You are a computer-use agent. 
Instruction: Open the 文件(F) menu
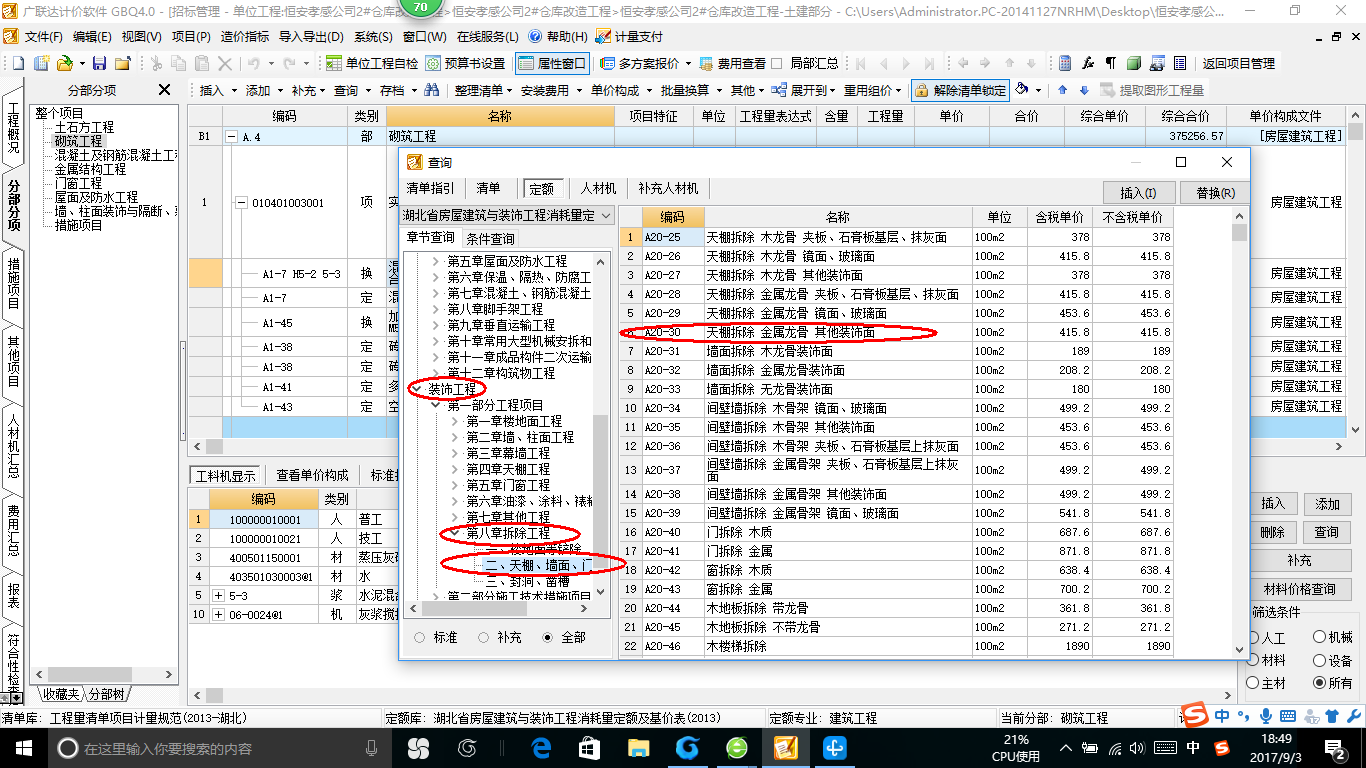tap(43, 36)
